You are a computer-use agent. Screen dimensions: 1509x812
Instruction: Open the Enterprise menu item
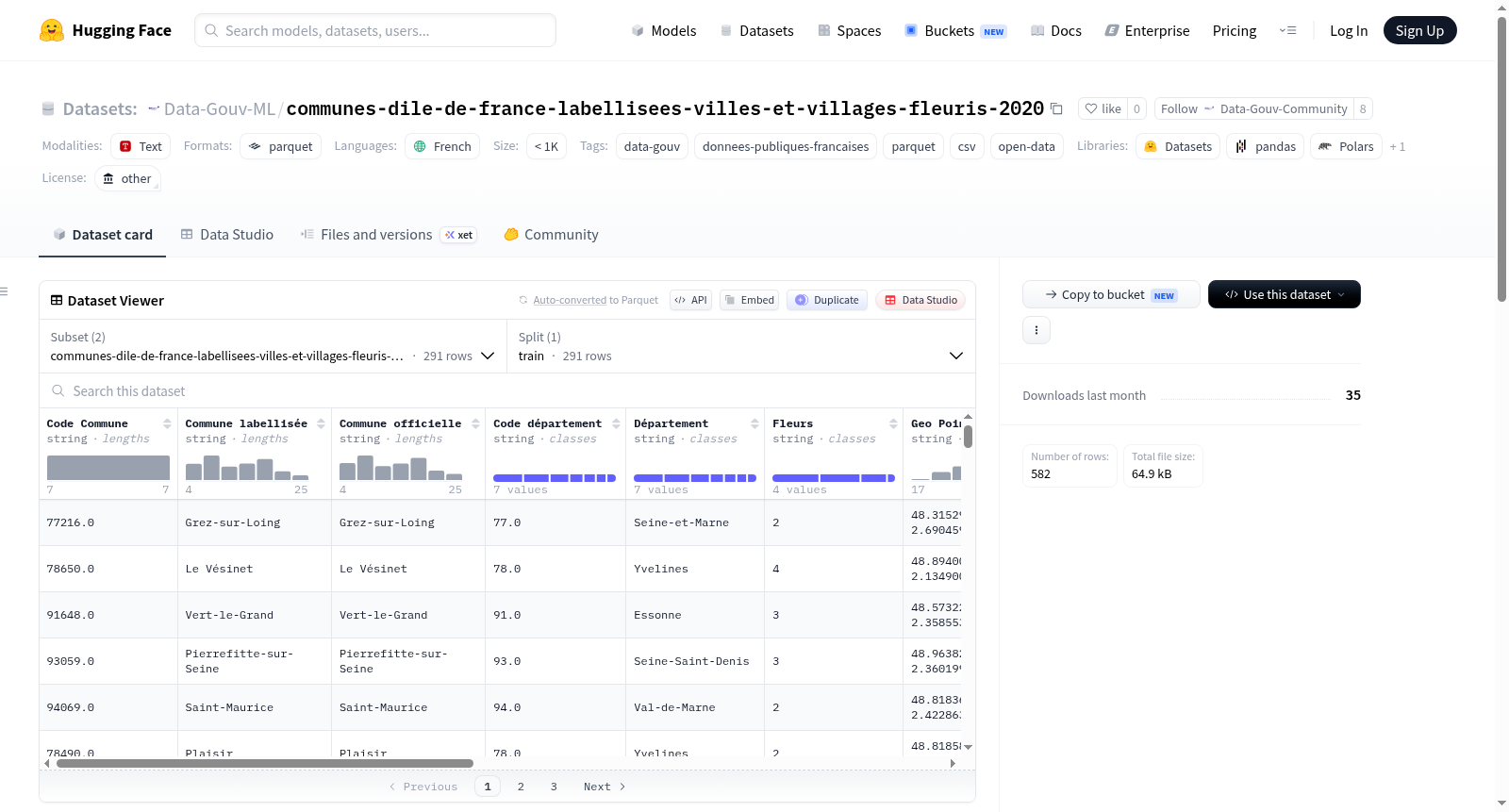1147,30
